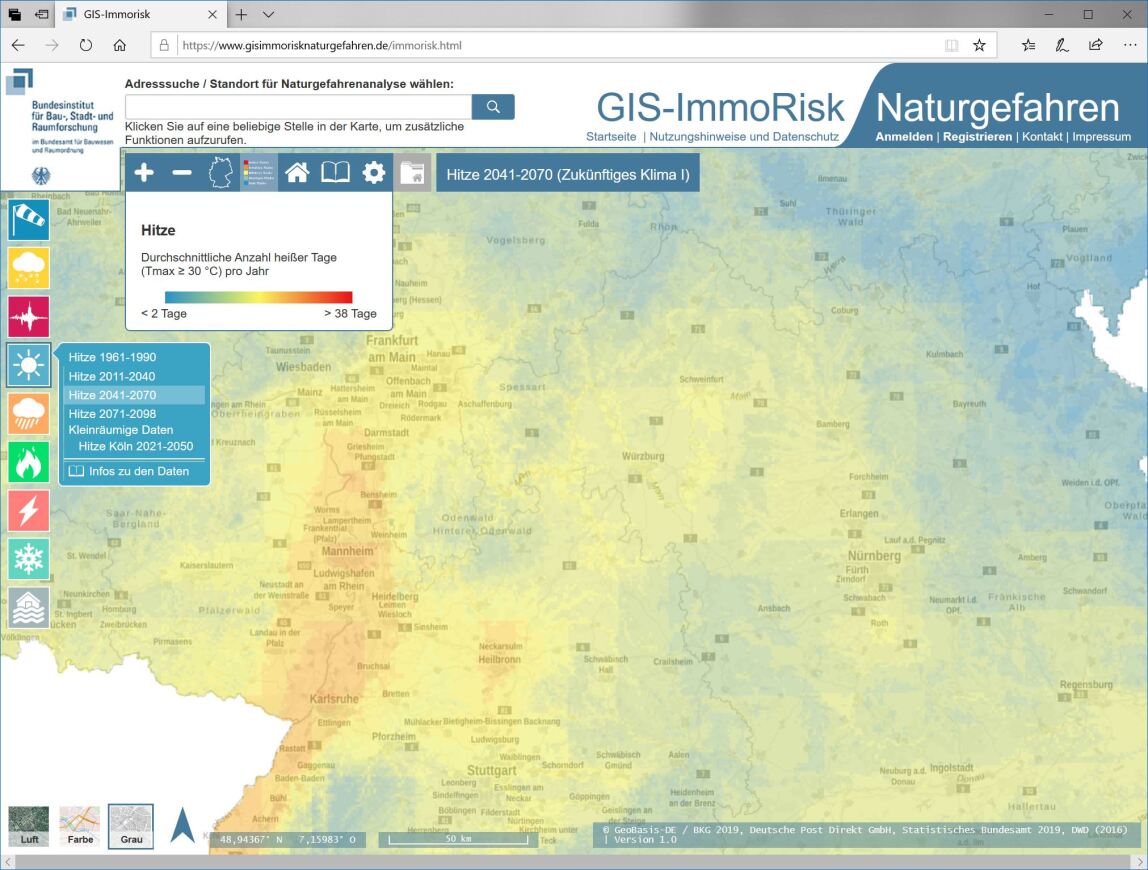Switch basemap to Luft aerial view
This screenshot has width=1148, height=870.
29,826
